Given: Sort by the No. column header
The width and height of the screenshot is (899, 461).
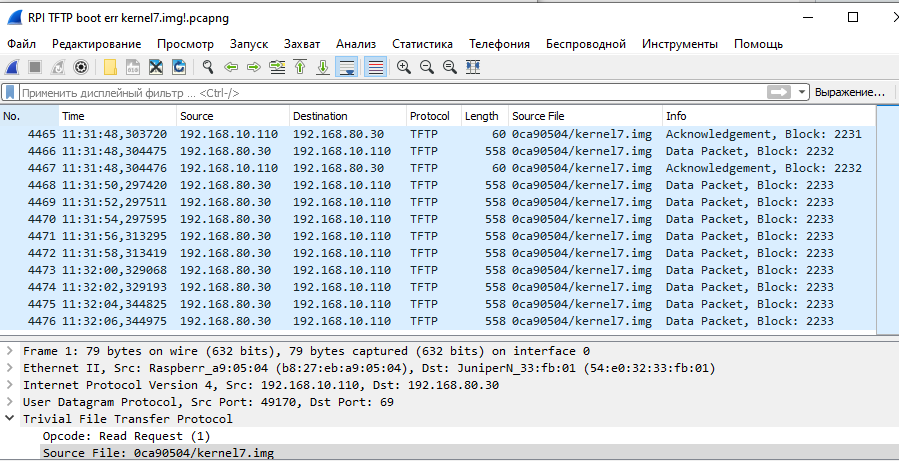Looking at the screenshot, I should [x=29, y=116].
